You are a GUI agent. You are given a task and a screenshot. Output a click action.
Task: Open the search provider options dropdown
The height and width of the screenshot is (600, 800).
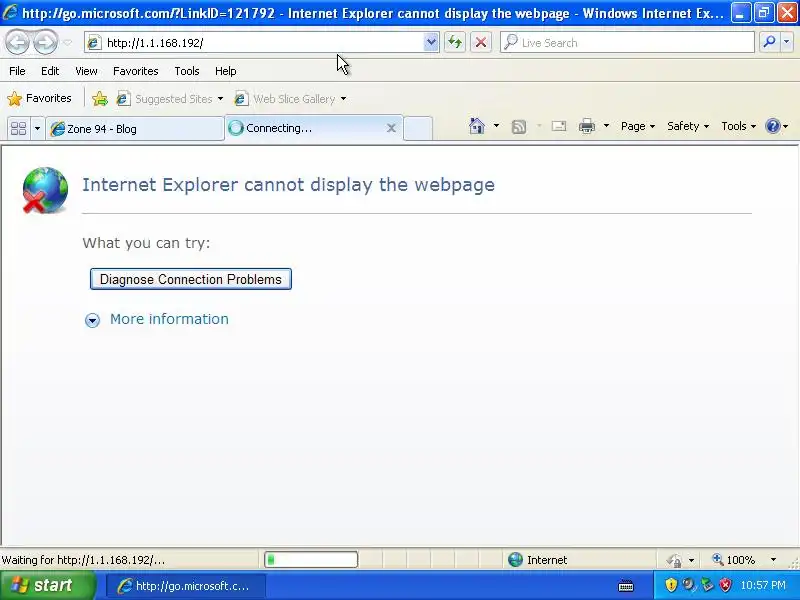[x=787, y=42]
